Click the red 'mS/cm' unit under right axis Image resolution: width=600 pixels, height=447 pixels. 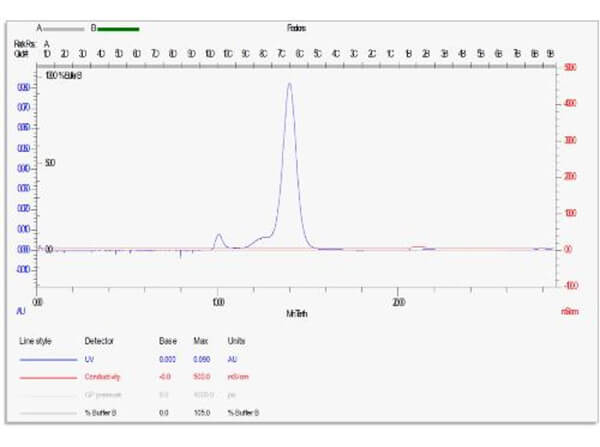click(x=570, y=312)
